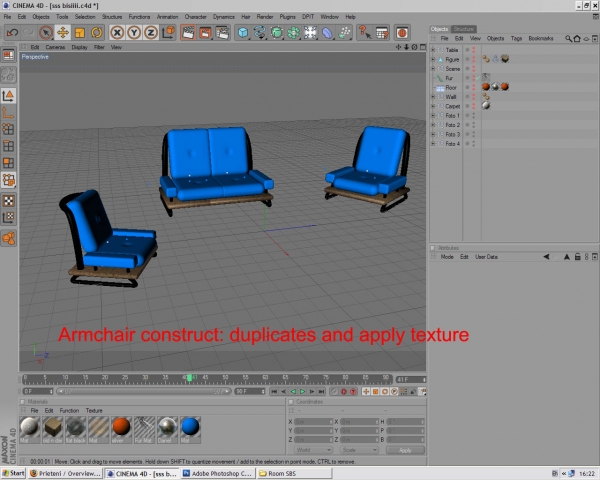The height and width of the screenshot is (480, 600).
Task: Activate the Rotate tool
Action: point(96,33)
